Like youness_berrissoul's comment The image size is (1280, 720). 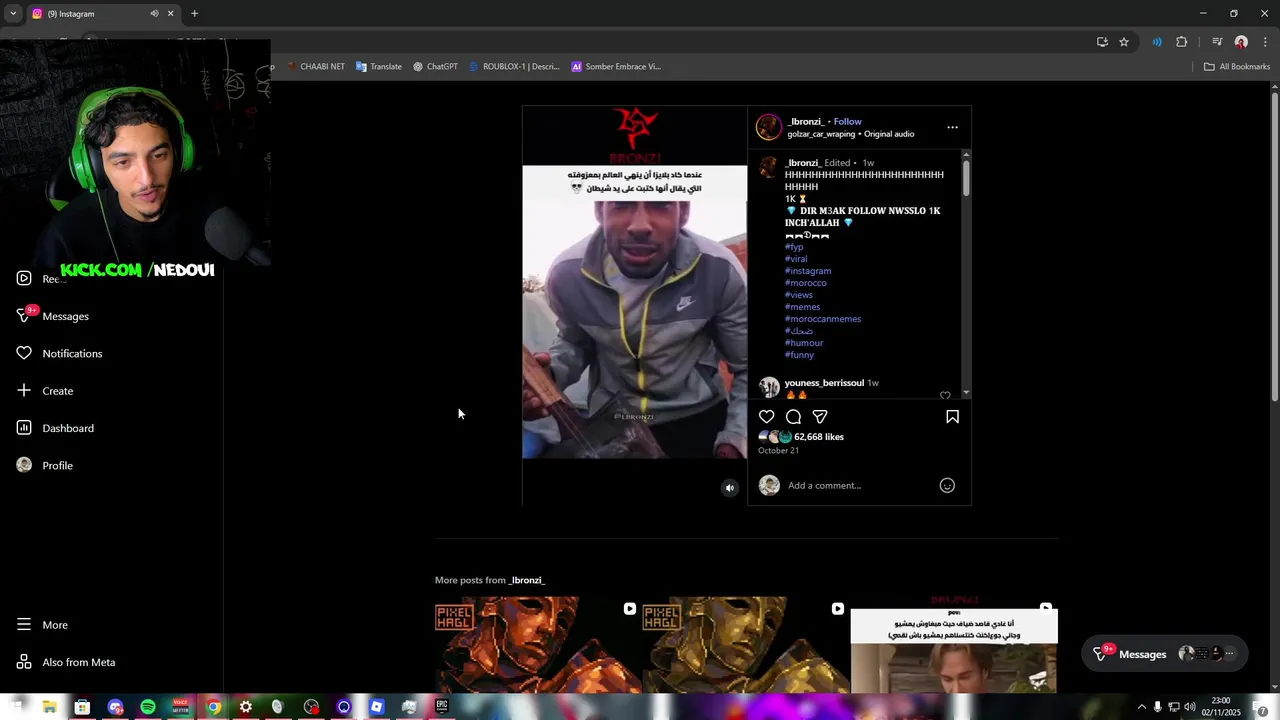pyautogui.click(x=945, y=395)
